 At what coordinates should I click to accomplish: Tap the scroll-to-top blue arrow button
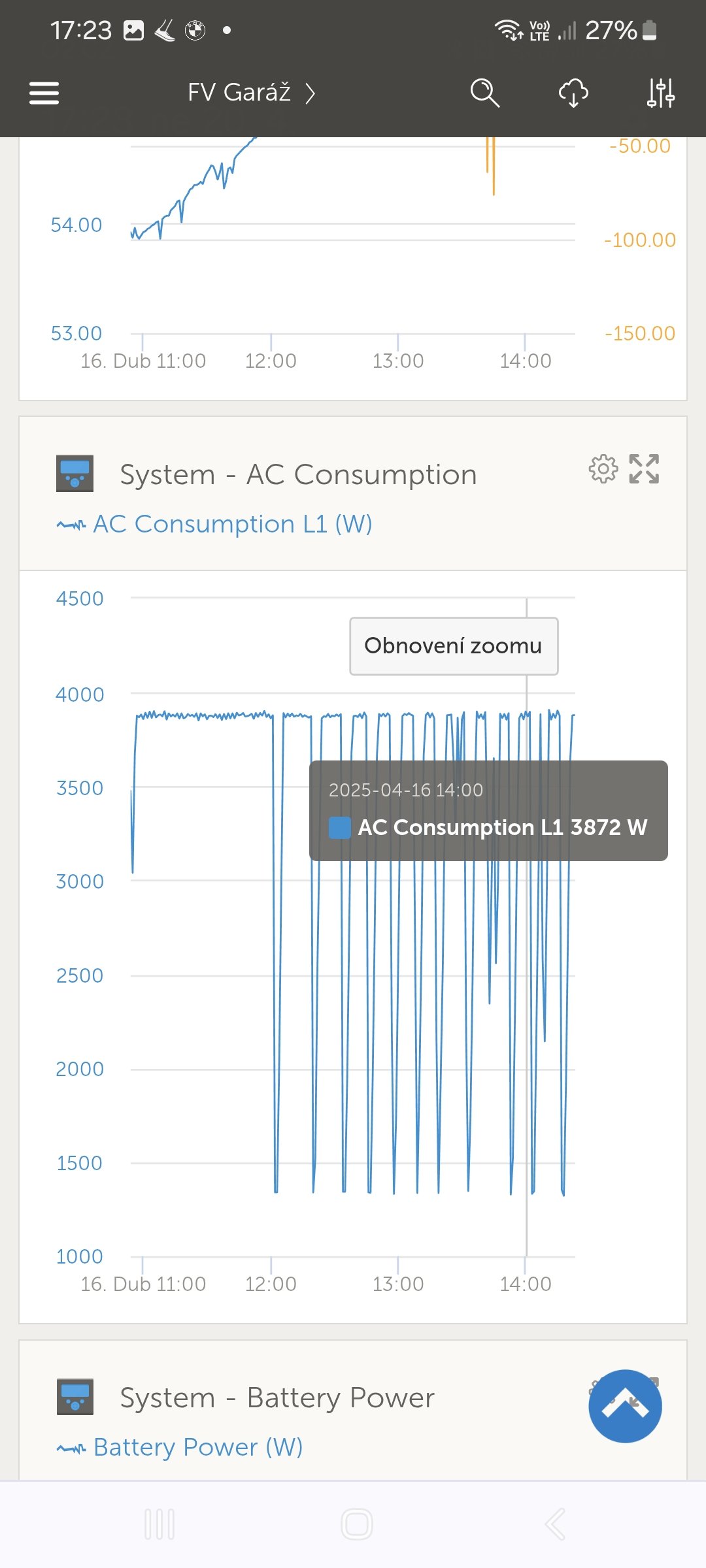click(x=625, y=1406)
